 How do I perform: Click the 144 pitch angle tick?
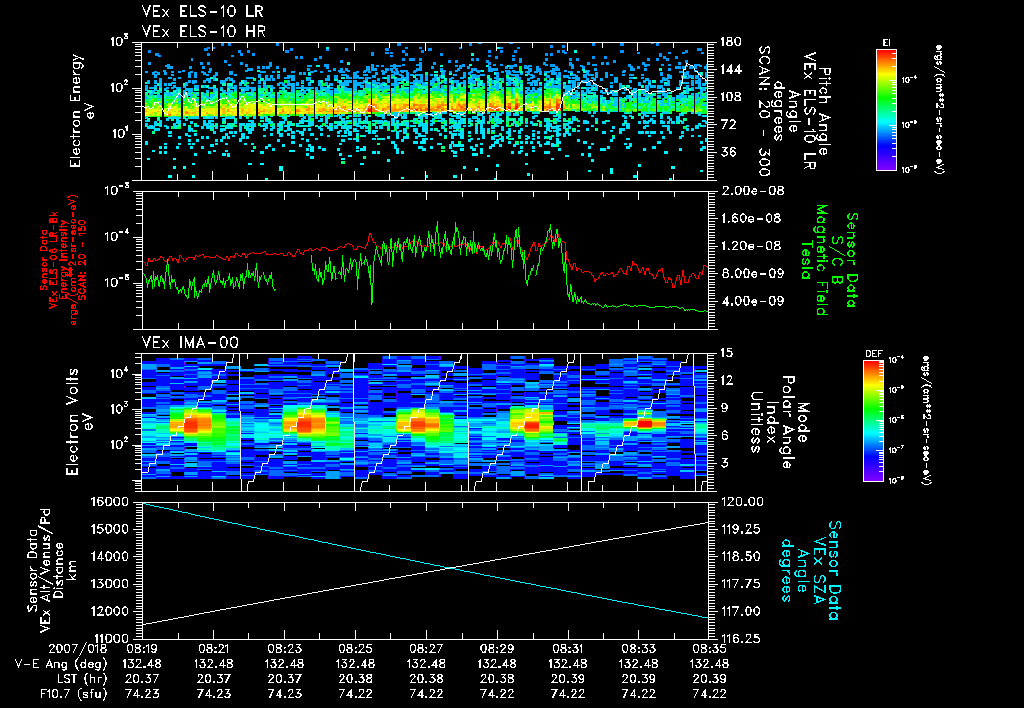pos(731,69)
